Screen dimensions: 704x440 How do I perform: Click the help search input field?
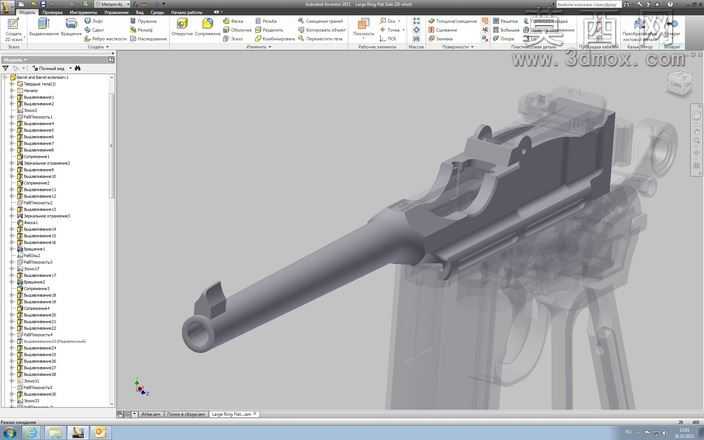589,4
